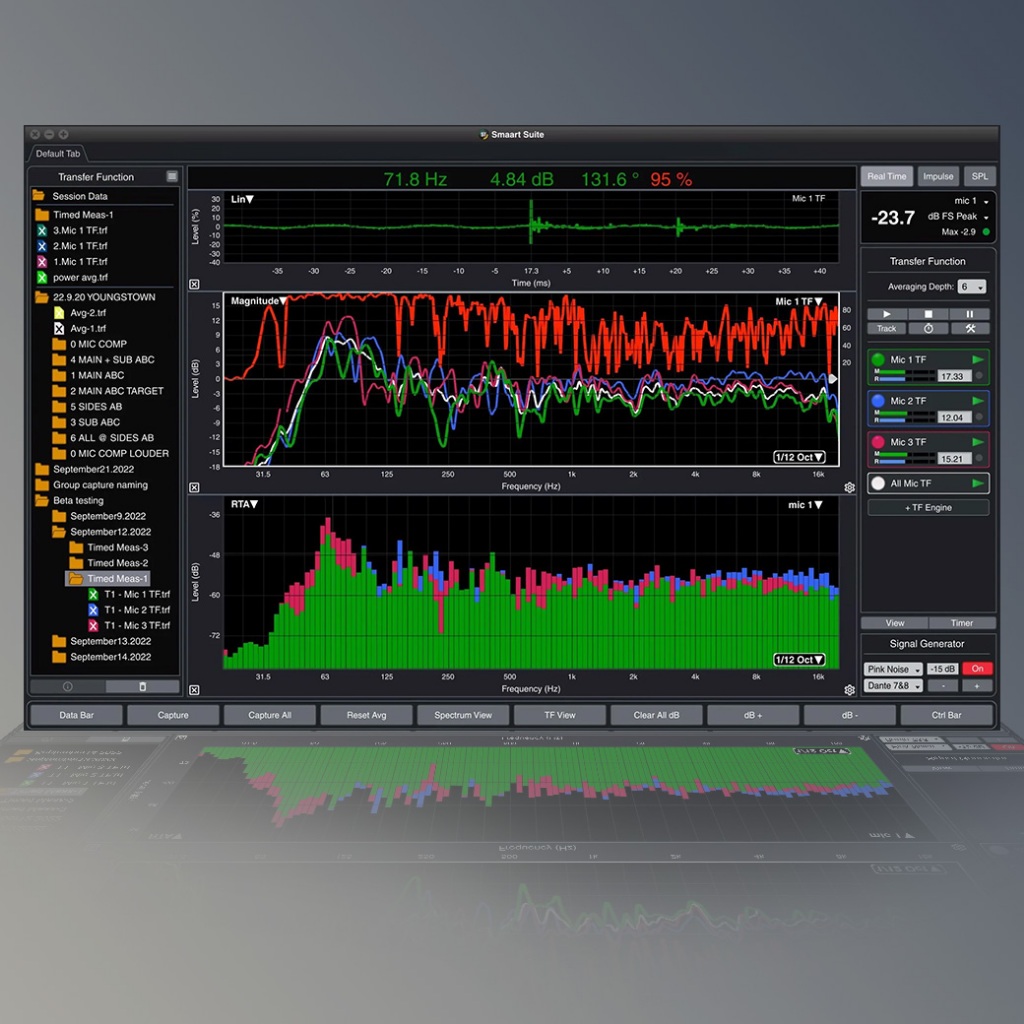Open the measurement config tools icon
1024x1024 pixels.
click(x=969, y=328)
